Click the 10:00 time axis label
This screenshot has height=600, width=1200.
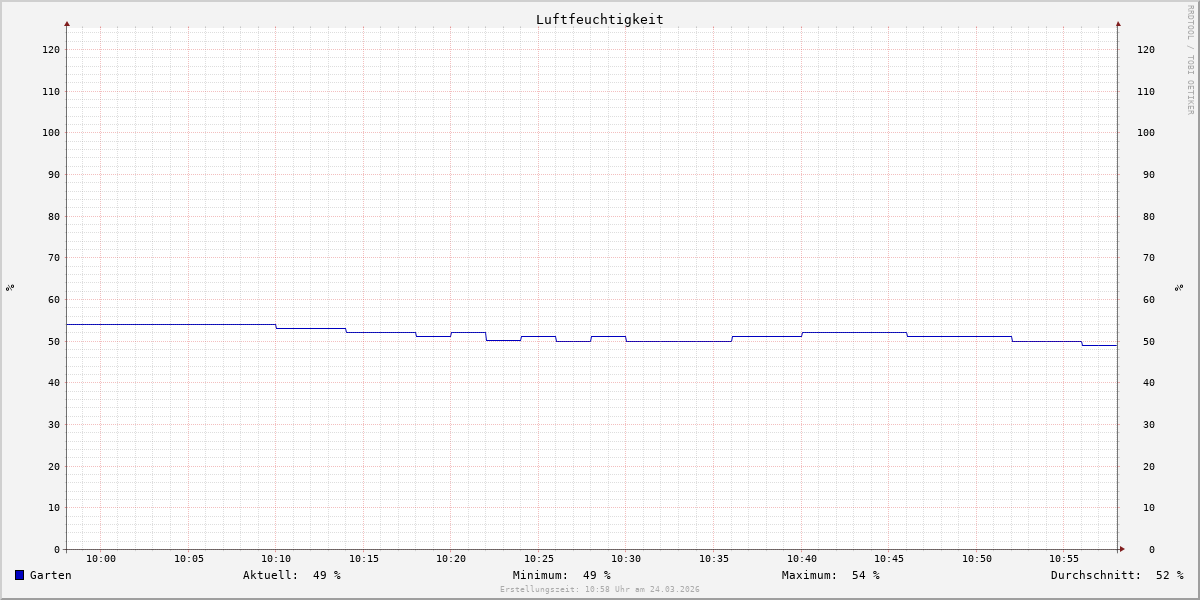point(101,559)
